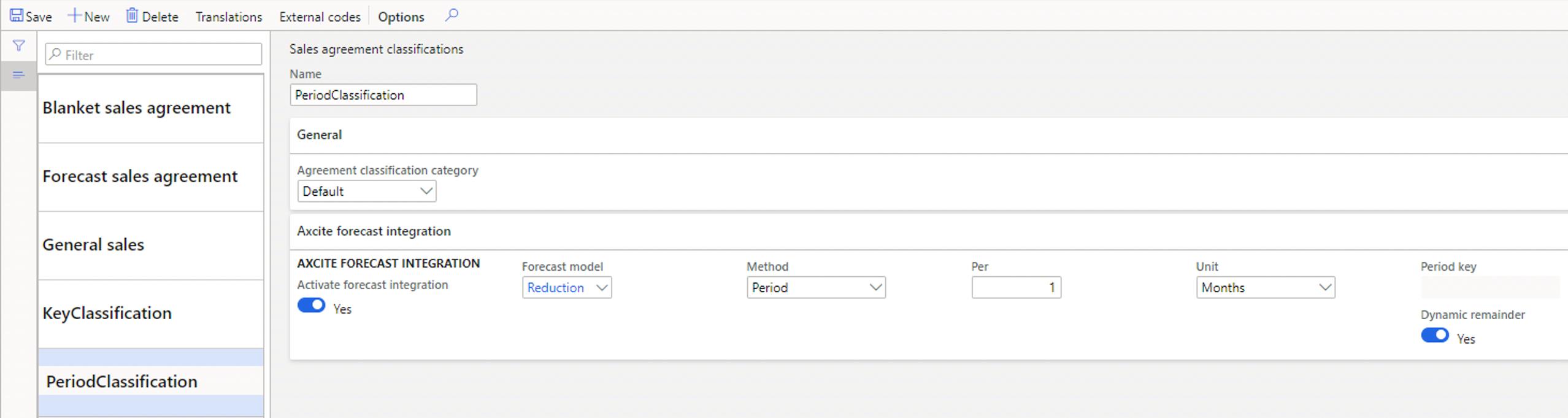
Task: Click External codes button
Action: [x=320, y=17]
